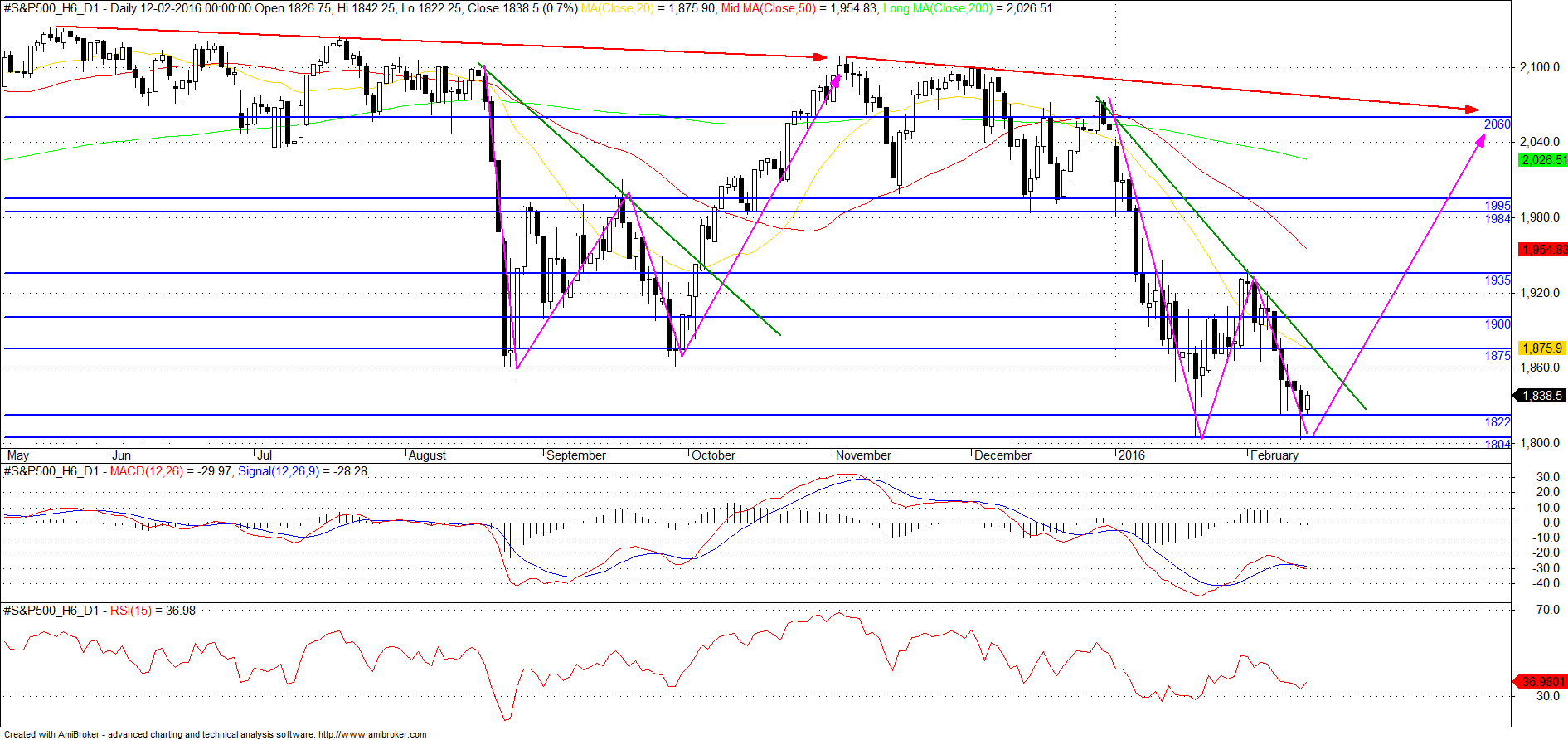Click the November label on the time axis
Viewport: 1568px width, 740px height.
point(863,455)
